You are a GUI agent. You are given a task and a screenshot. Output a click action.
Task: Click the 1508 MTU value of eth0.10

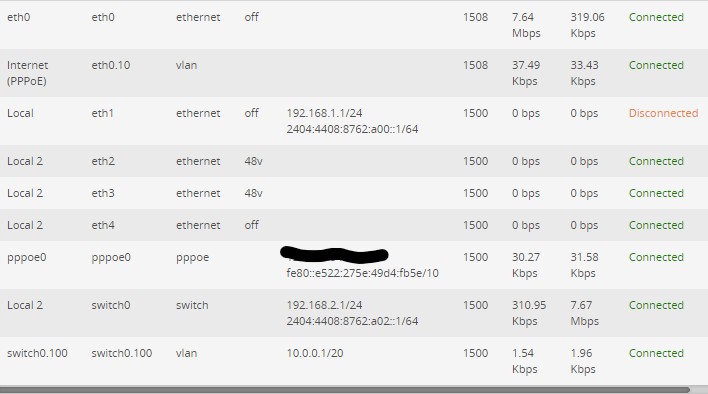point(475,65)
